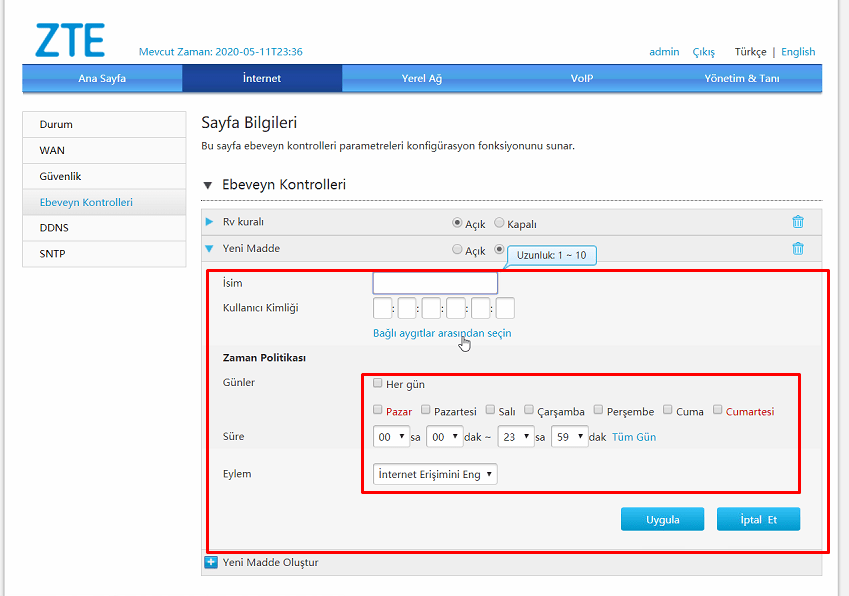Check the Cumartesi checkbox
This screenshot has width=849, height=596.
[717, 409]
